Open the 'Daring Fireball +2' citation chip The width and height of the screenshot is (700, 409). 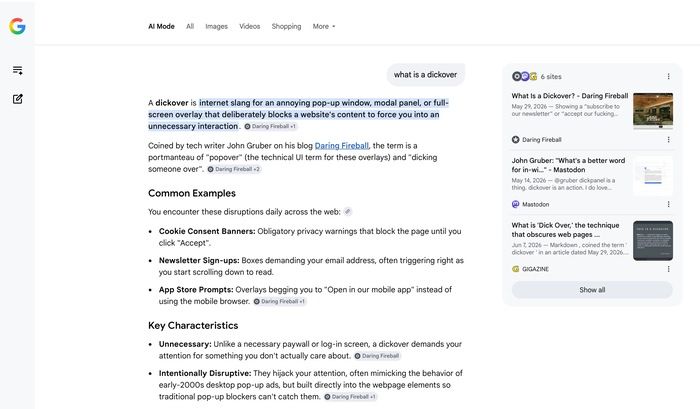click(x=234, y=169)
